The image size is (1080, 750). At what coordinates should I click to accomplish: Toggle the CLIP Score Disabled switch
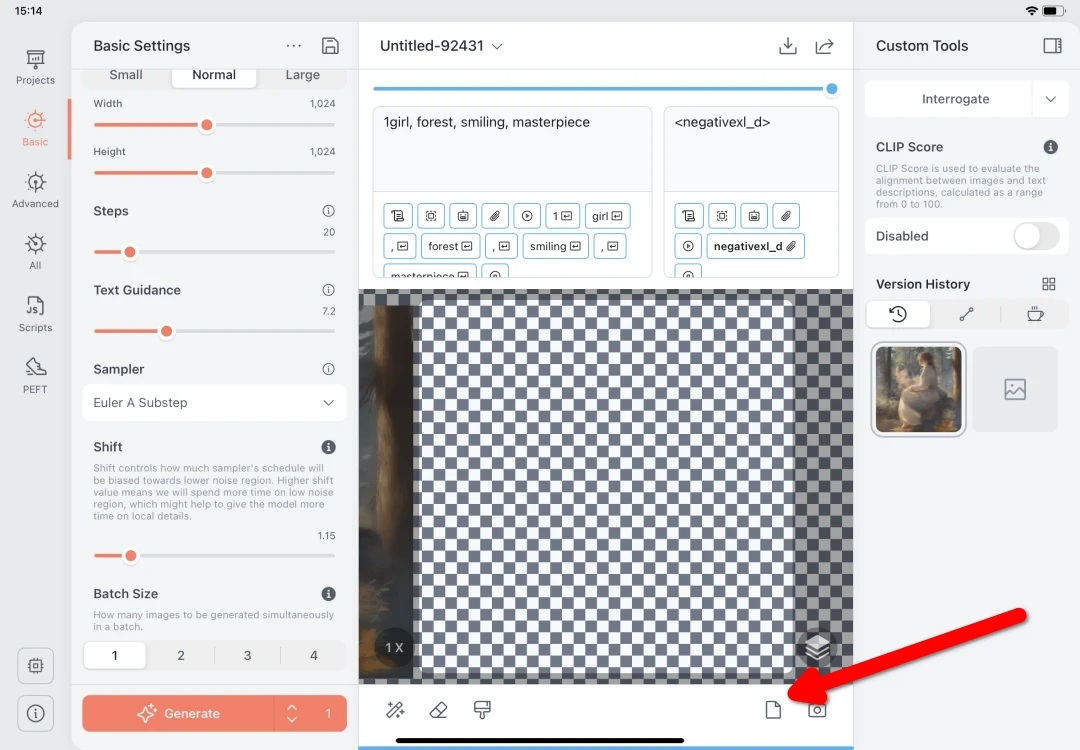tap(1036, 236)
